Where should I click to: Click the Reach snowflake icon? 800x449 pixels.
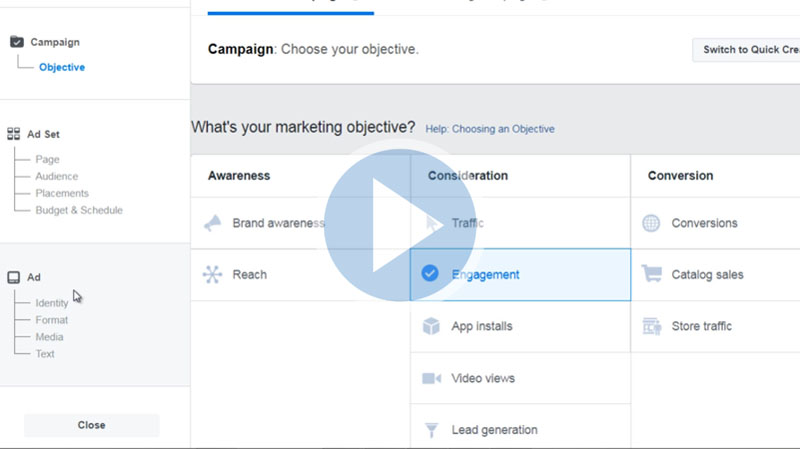pos(212,275)
